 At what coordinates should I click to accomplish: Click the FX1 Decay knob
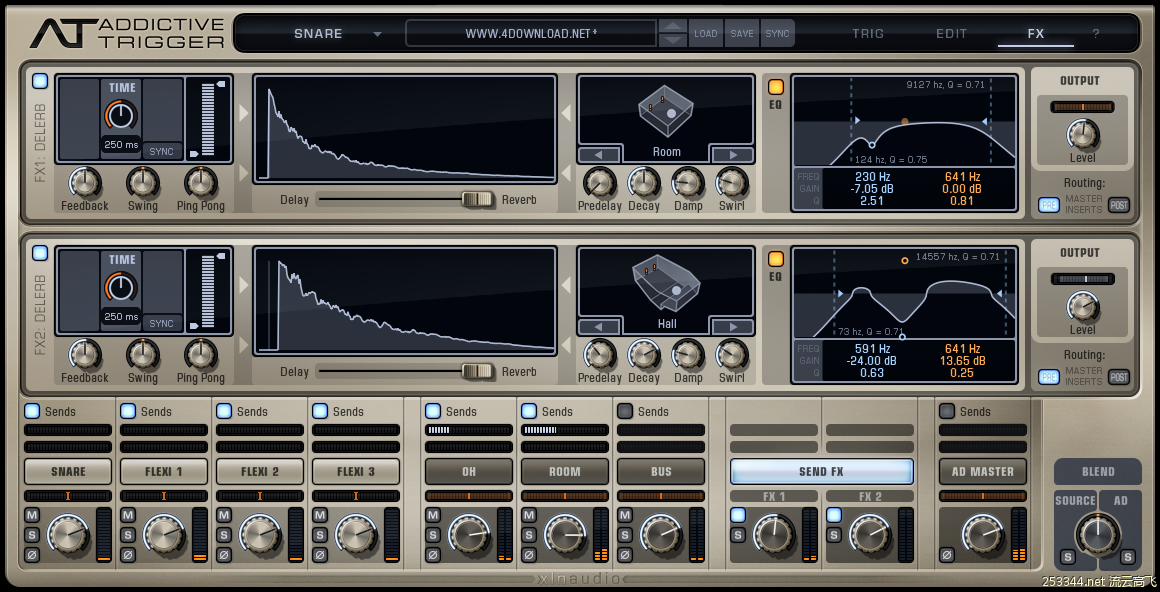click(644, 182)
